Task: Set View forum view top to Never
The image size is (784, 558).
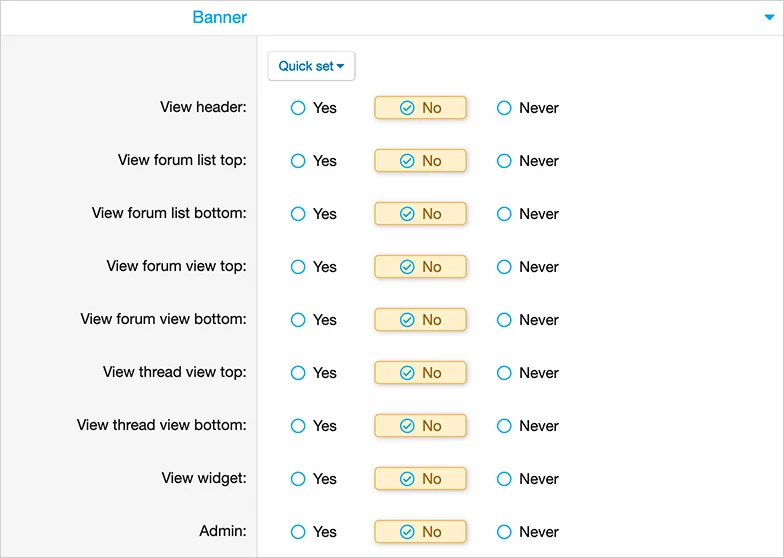Action: pos(504,267)
